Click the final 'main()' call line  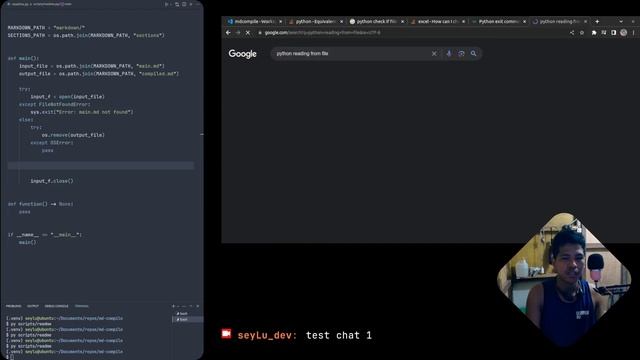pyautogui.click(x=27, y=242)
